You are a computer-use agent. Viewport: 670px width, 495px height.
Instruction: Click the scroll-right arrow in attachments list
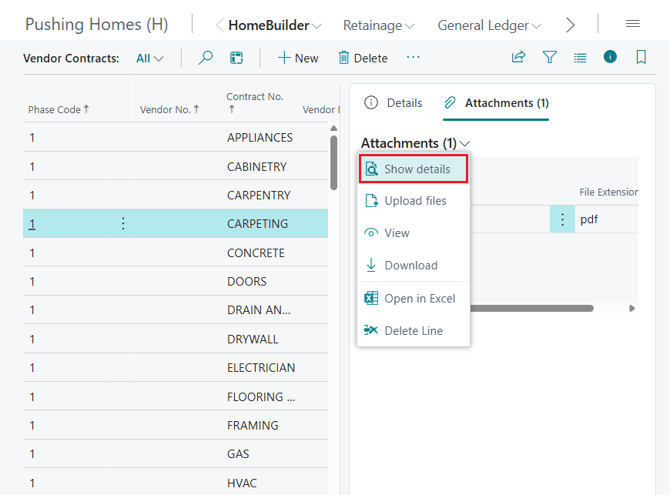(x=632, y=308)
